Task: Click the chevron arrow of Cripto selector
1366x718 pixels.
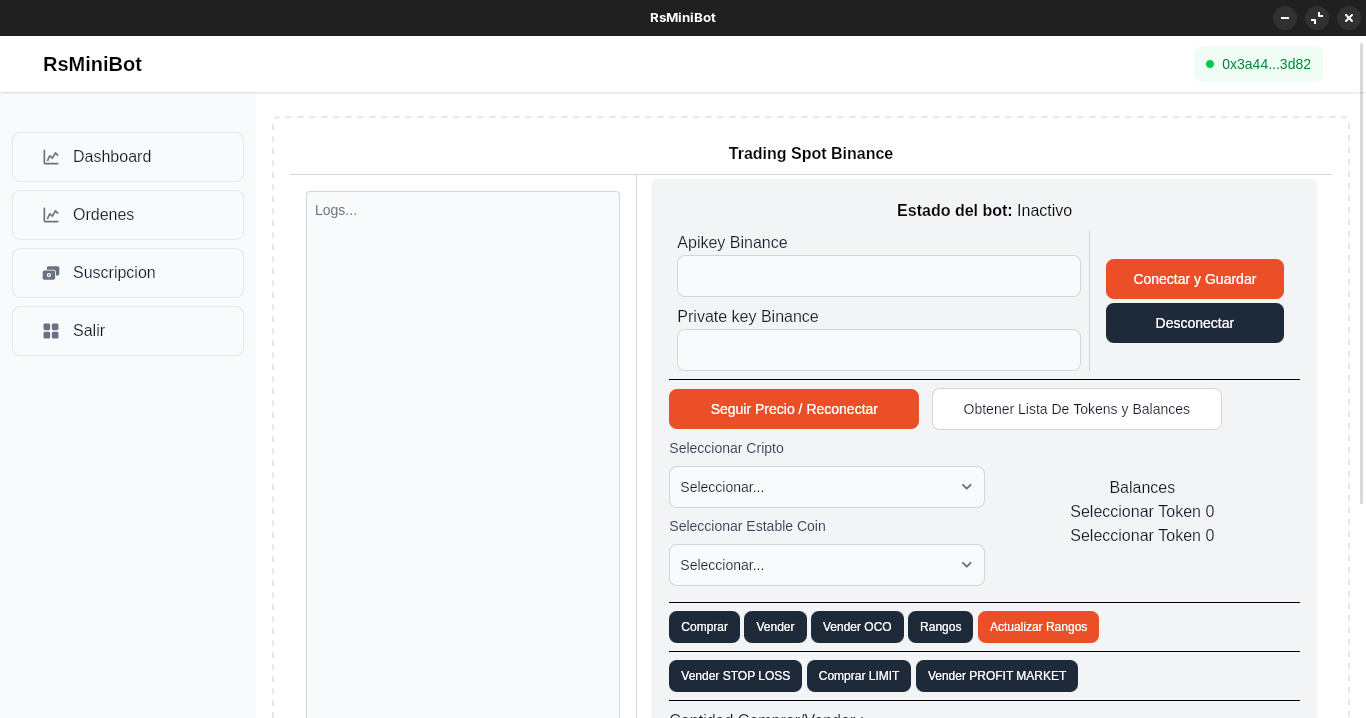Action: pyautogui.click(x=966, y=487)
